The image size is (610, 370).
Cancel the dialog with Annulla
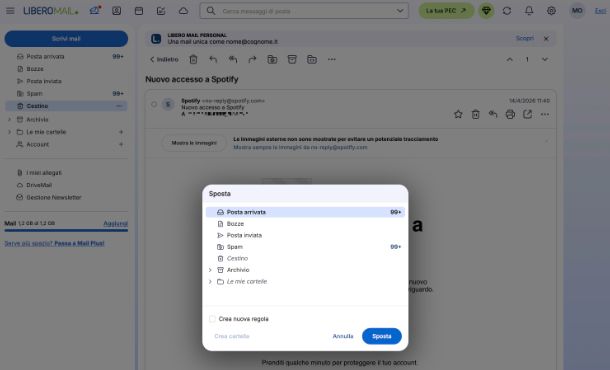pos(343,336)
